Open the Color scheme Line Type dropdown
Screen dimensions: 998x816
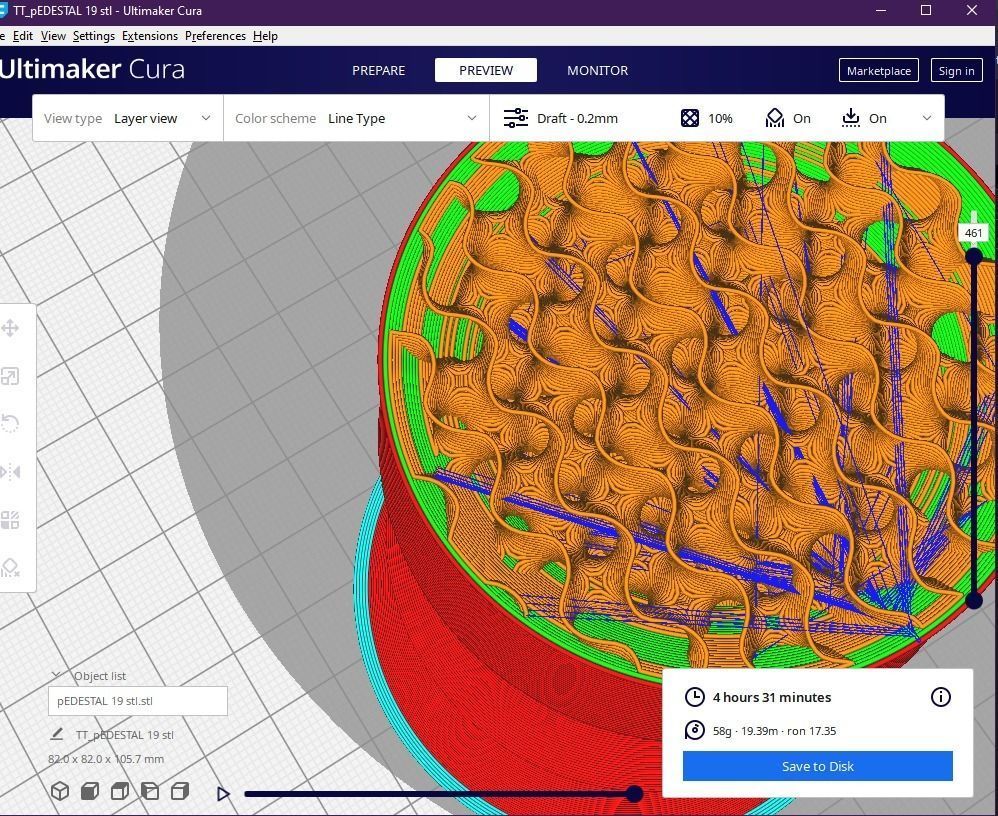pos(356,118)
